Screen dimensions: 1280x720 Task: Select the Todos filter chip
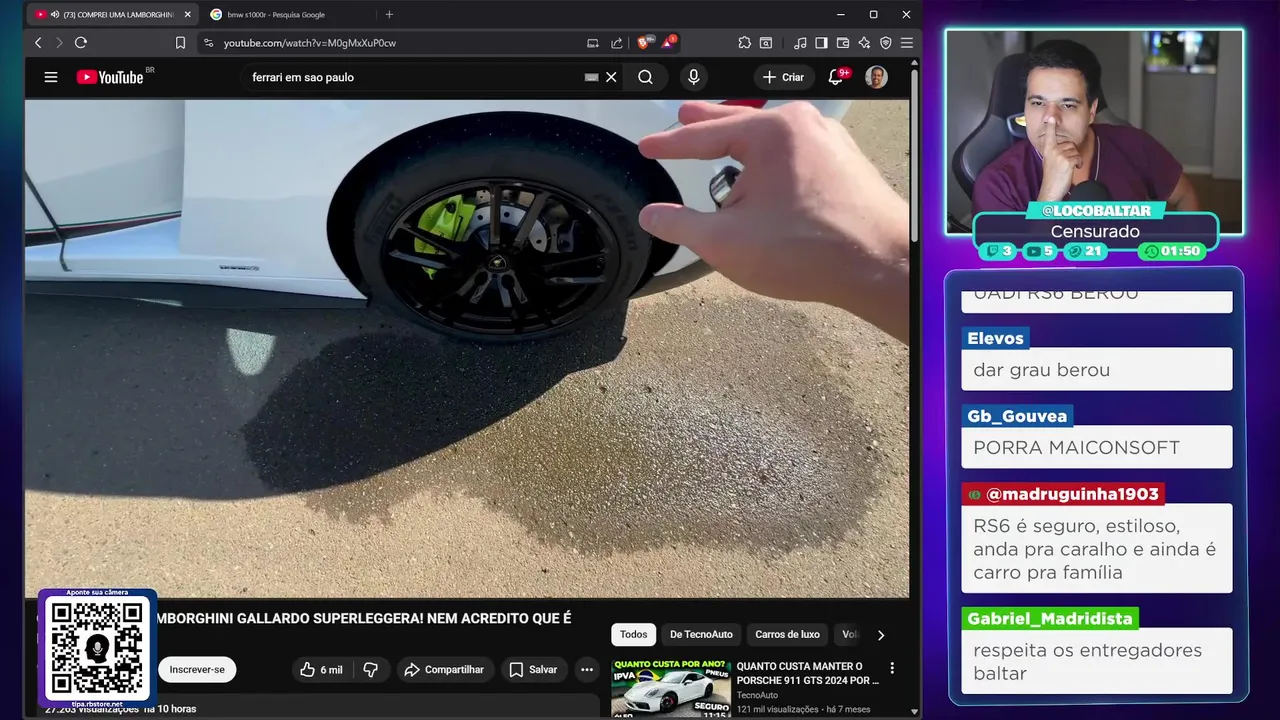point(633,634)
